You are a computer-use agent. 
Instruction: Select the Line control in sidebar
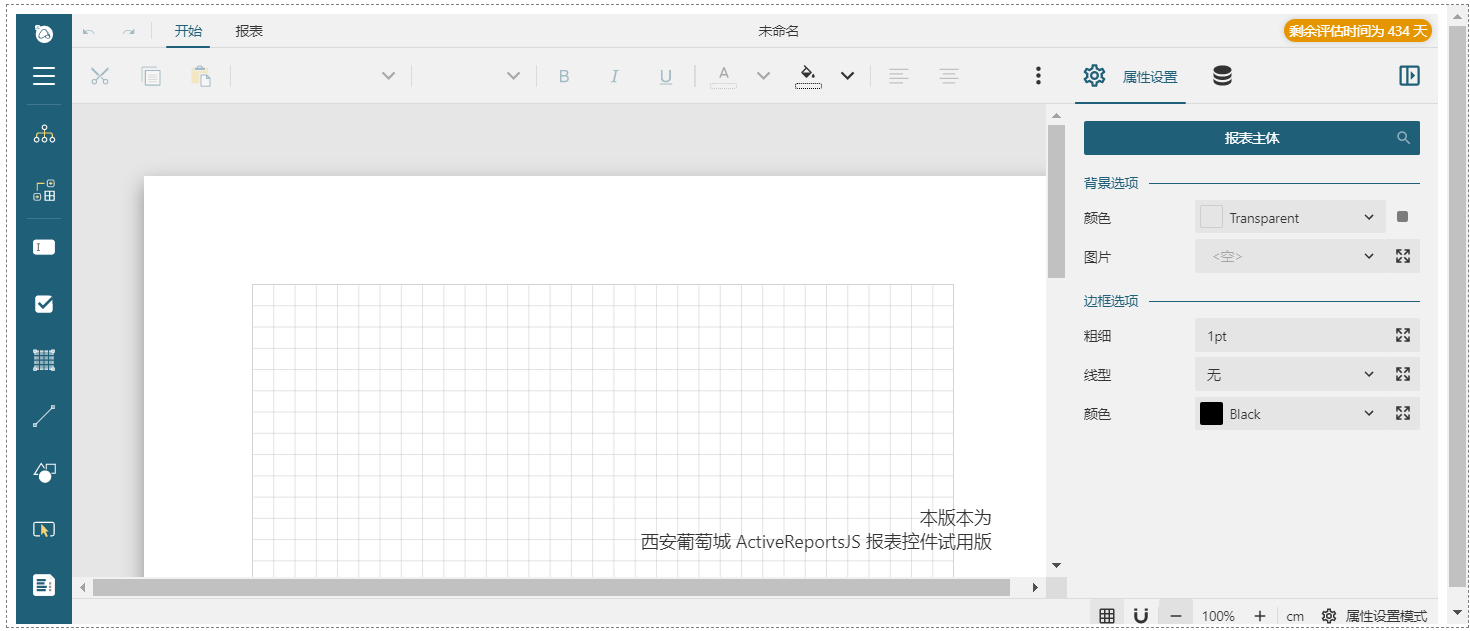click(44, 416)
